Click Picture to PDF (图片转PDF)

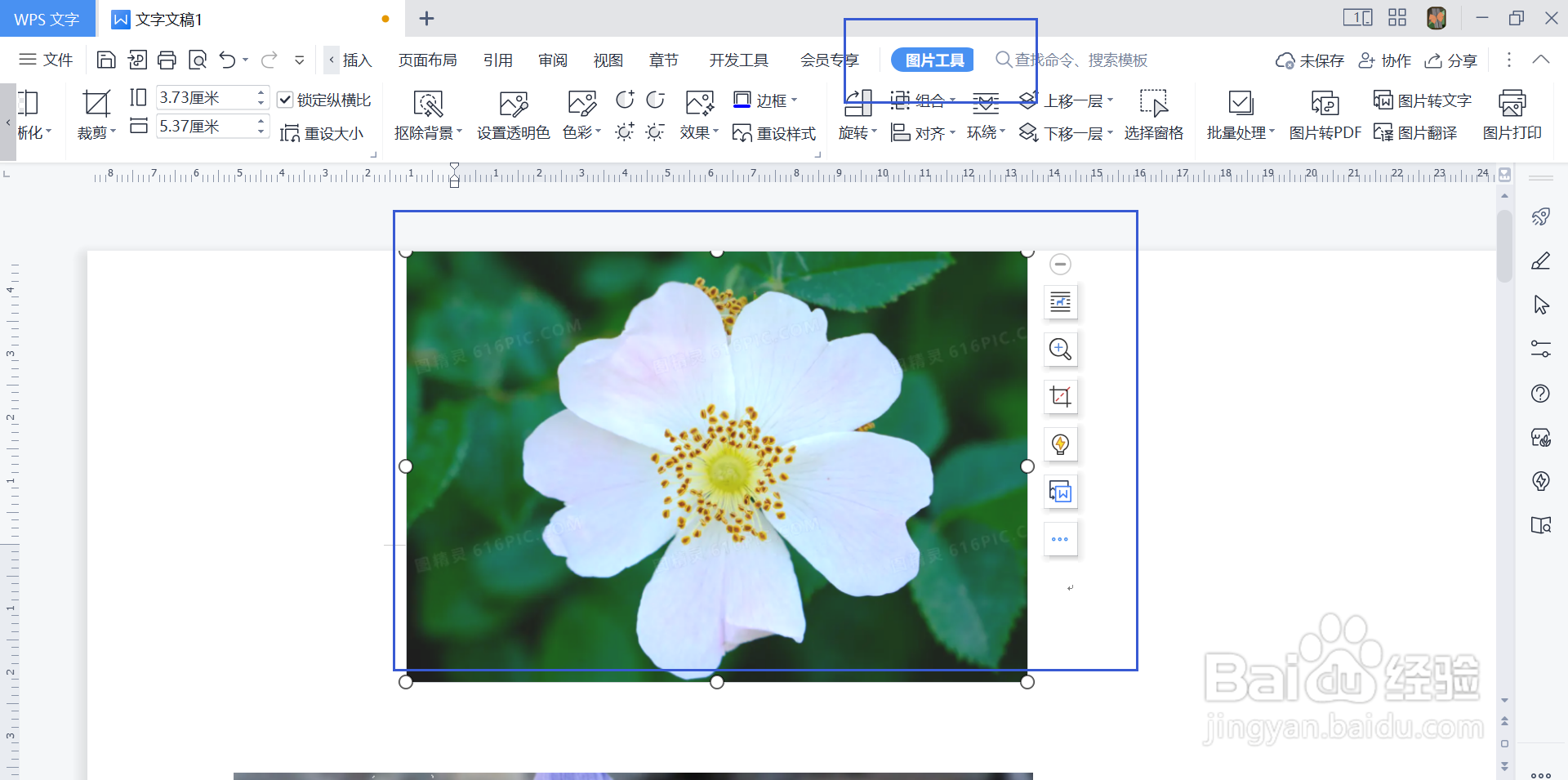(x=1325, y=115)
